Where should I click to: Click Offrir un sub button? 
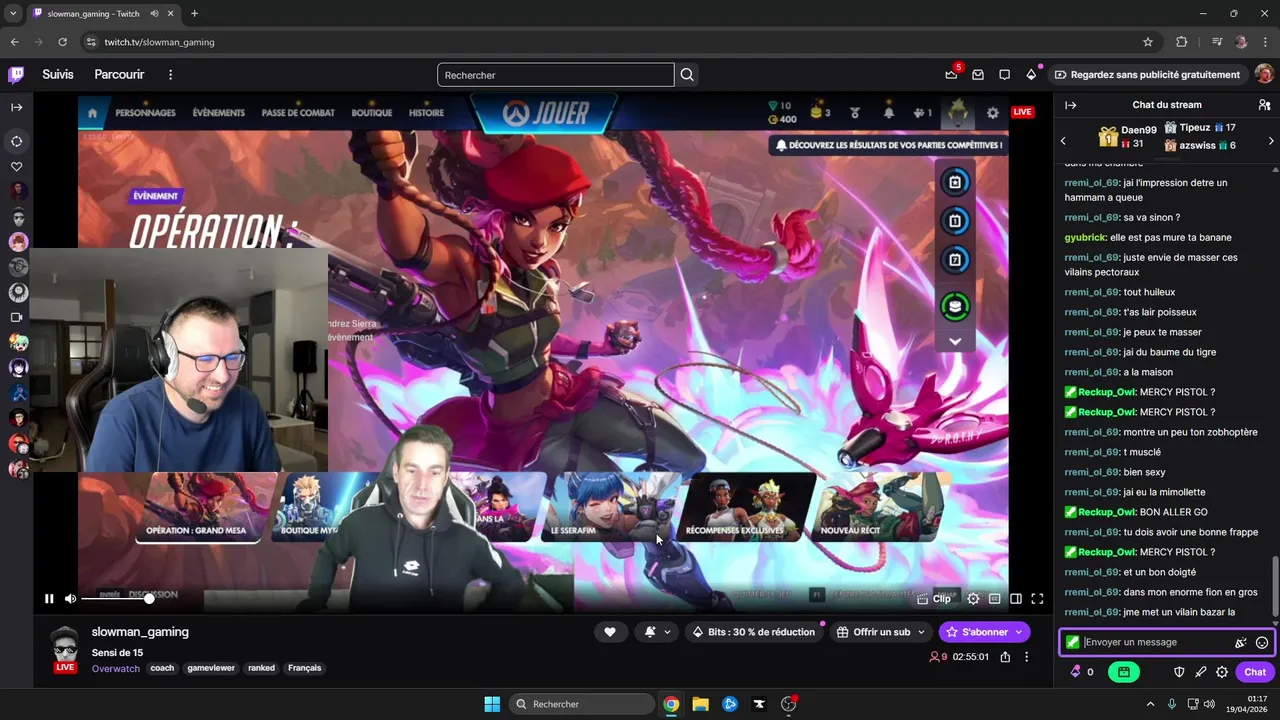pyautogui.click(x=873, y=632)
